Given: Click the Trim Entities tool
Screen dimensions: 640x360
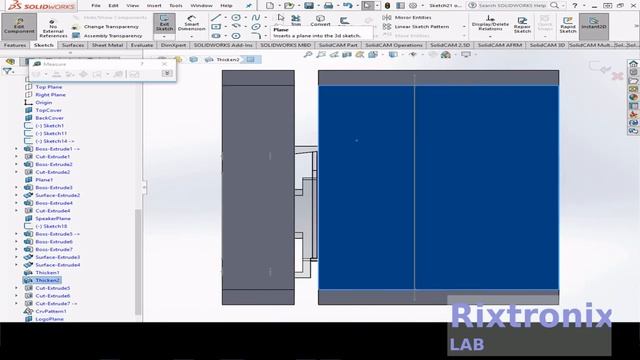Looking at the screenshot, I should 296,20.
